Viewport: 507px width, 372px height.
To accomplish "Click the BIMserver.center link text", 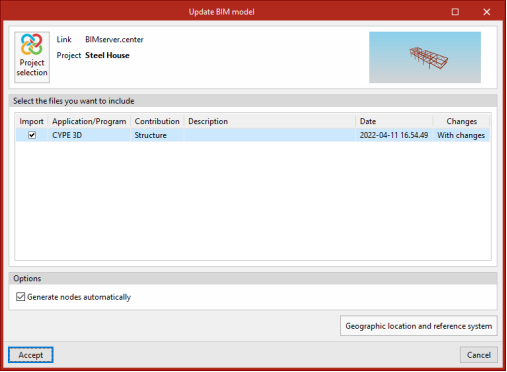I will [114, 39].
